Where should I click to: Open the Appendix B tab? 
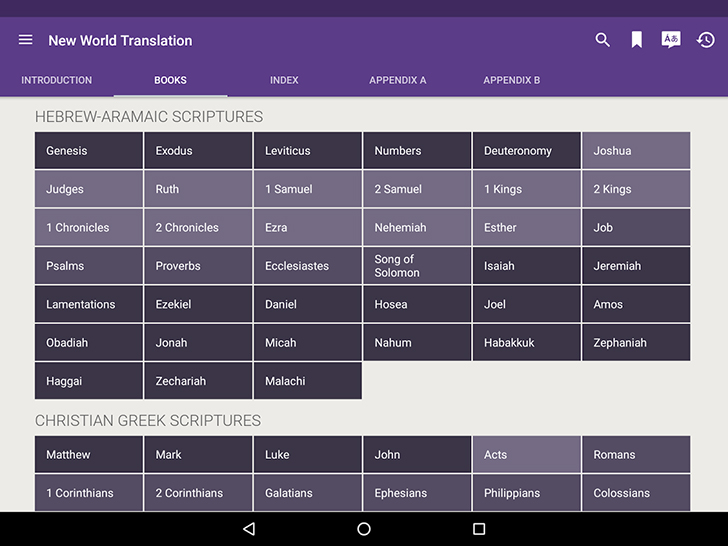coord(512,80)
